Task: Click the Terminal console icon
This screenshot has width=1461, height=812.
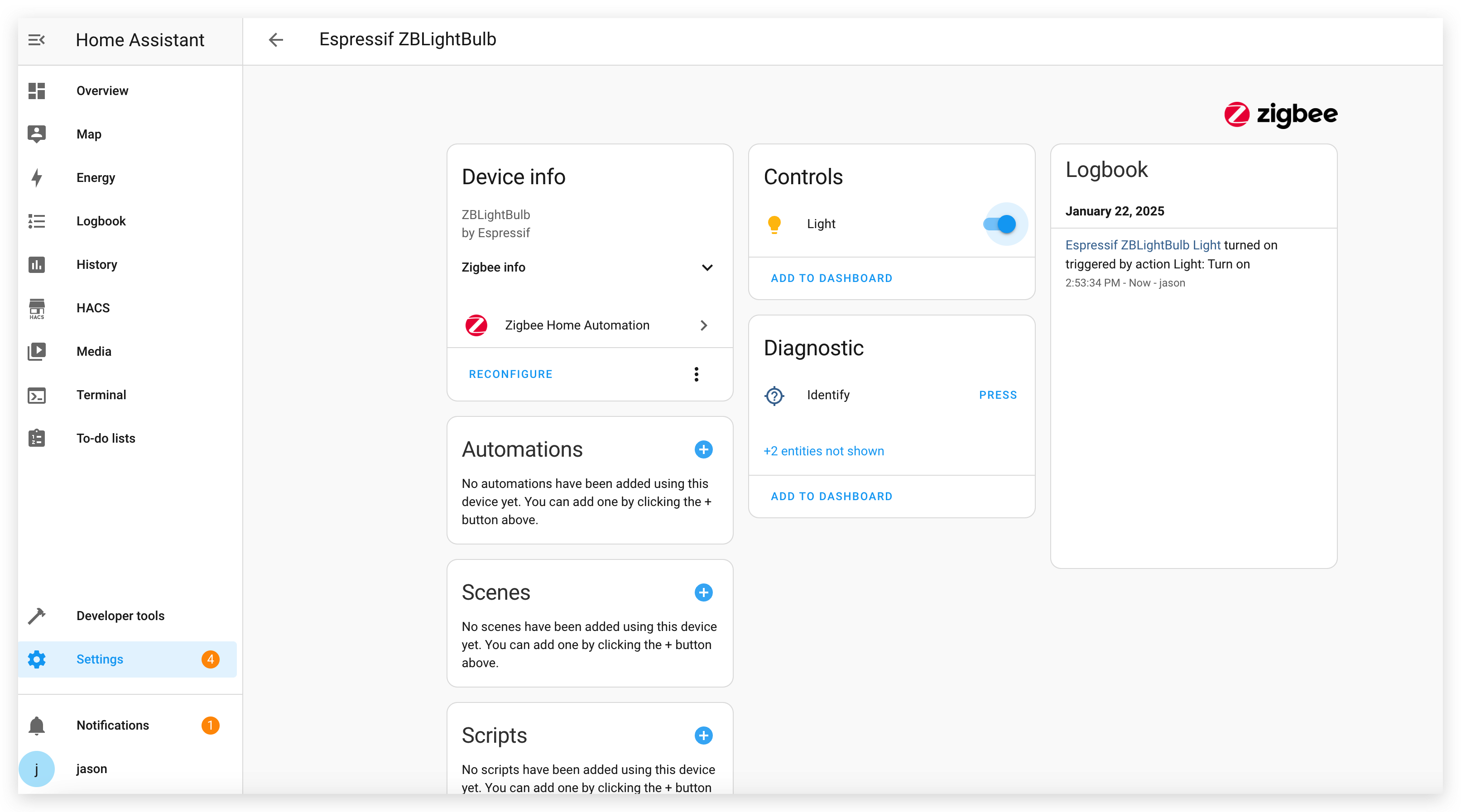Action: coord(37,395)
